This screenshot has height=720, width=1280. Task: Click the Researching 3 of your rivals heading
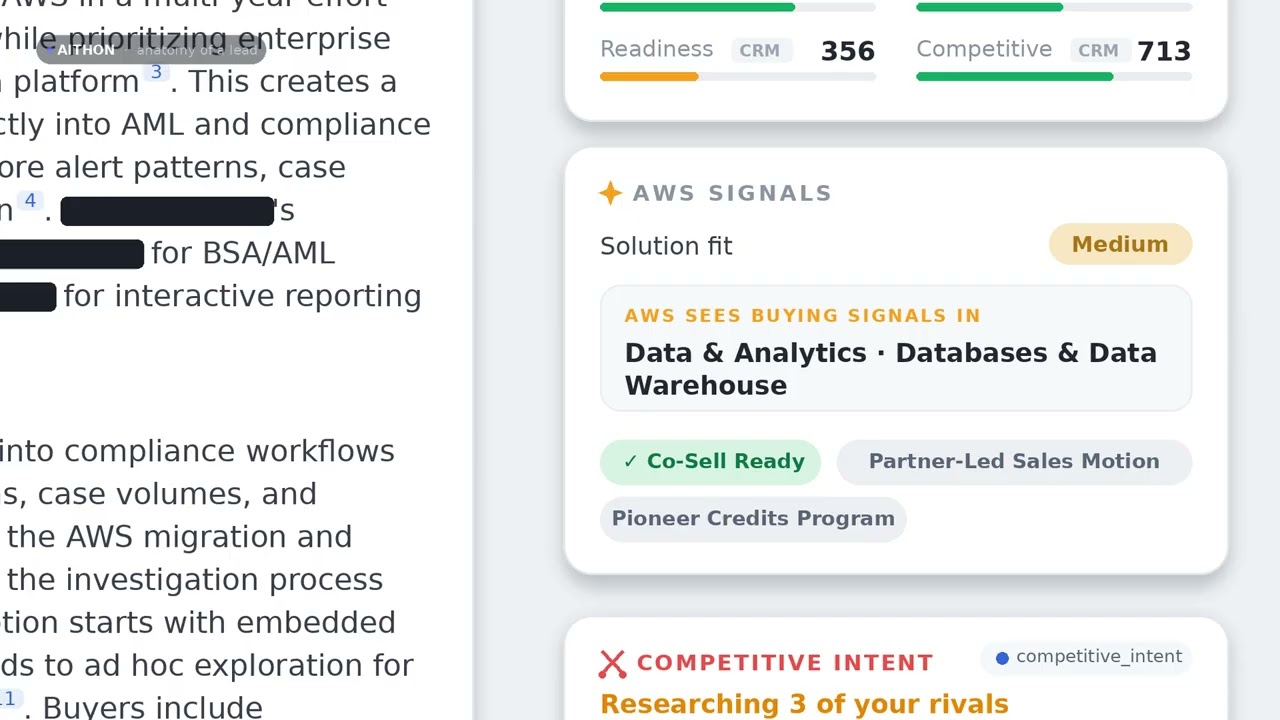click(804, 704)
